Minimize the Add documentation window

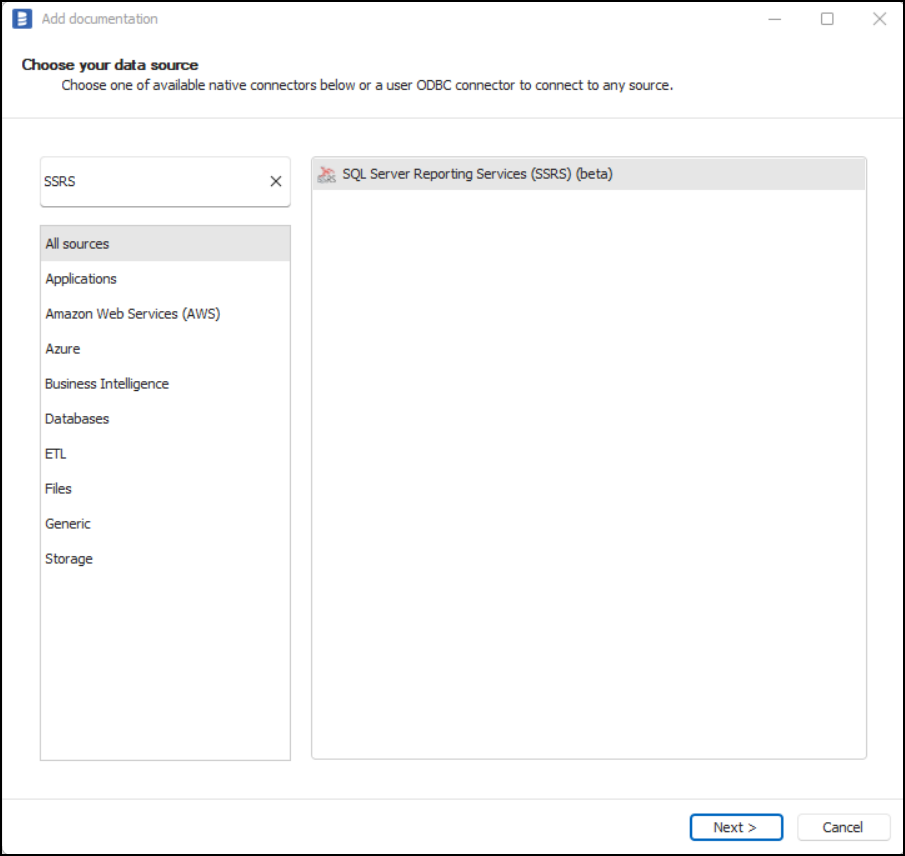[x=775, y=19]
